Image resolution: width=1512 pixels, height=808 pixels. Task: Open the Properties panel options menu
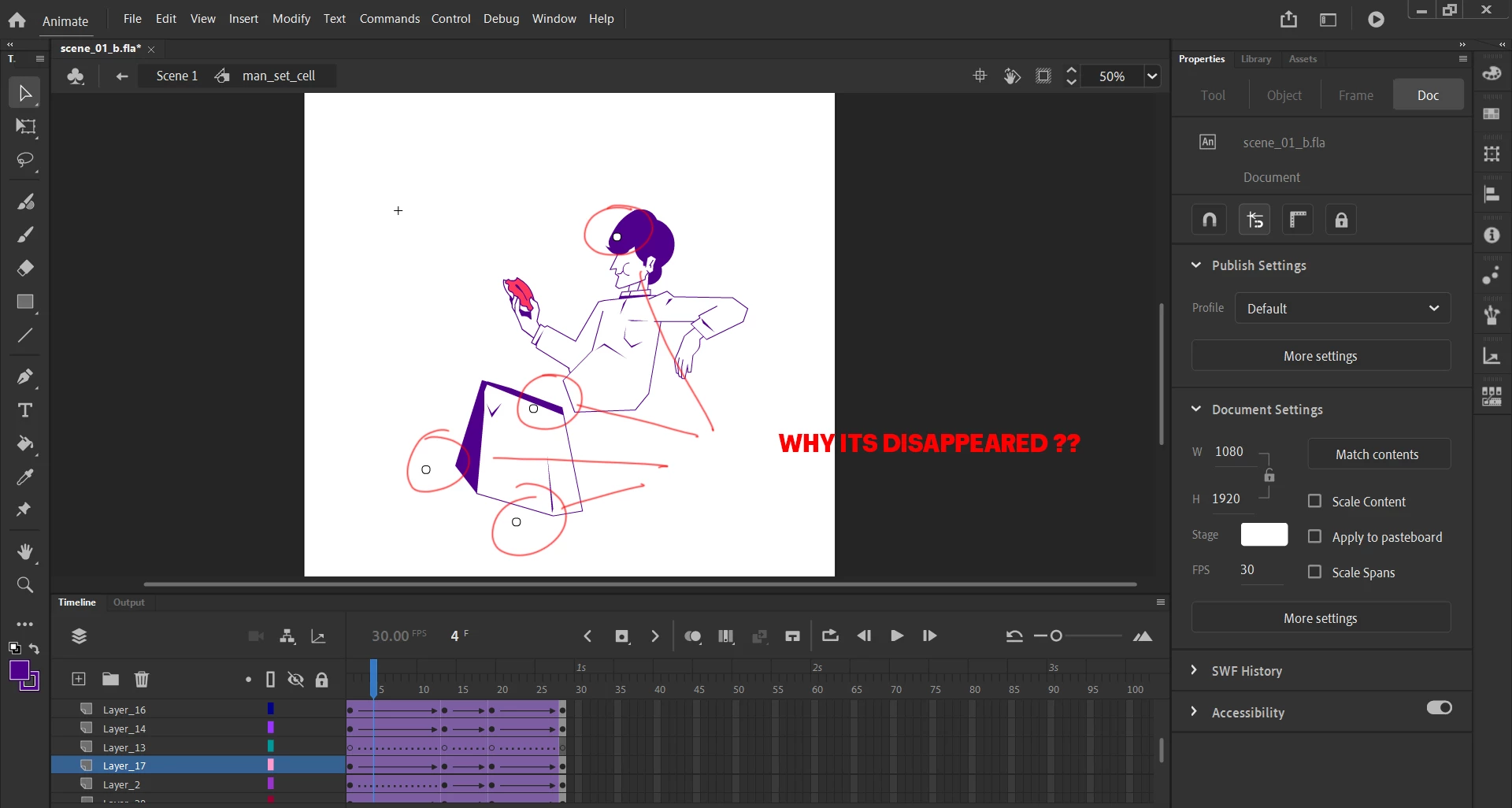click(x=1463, y=59)
